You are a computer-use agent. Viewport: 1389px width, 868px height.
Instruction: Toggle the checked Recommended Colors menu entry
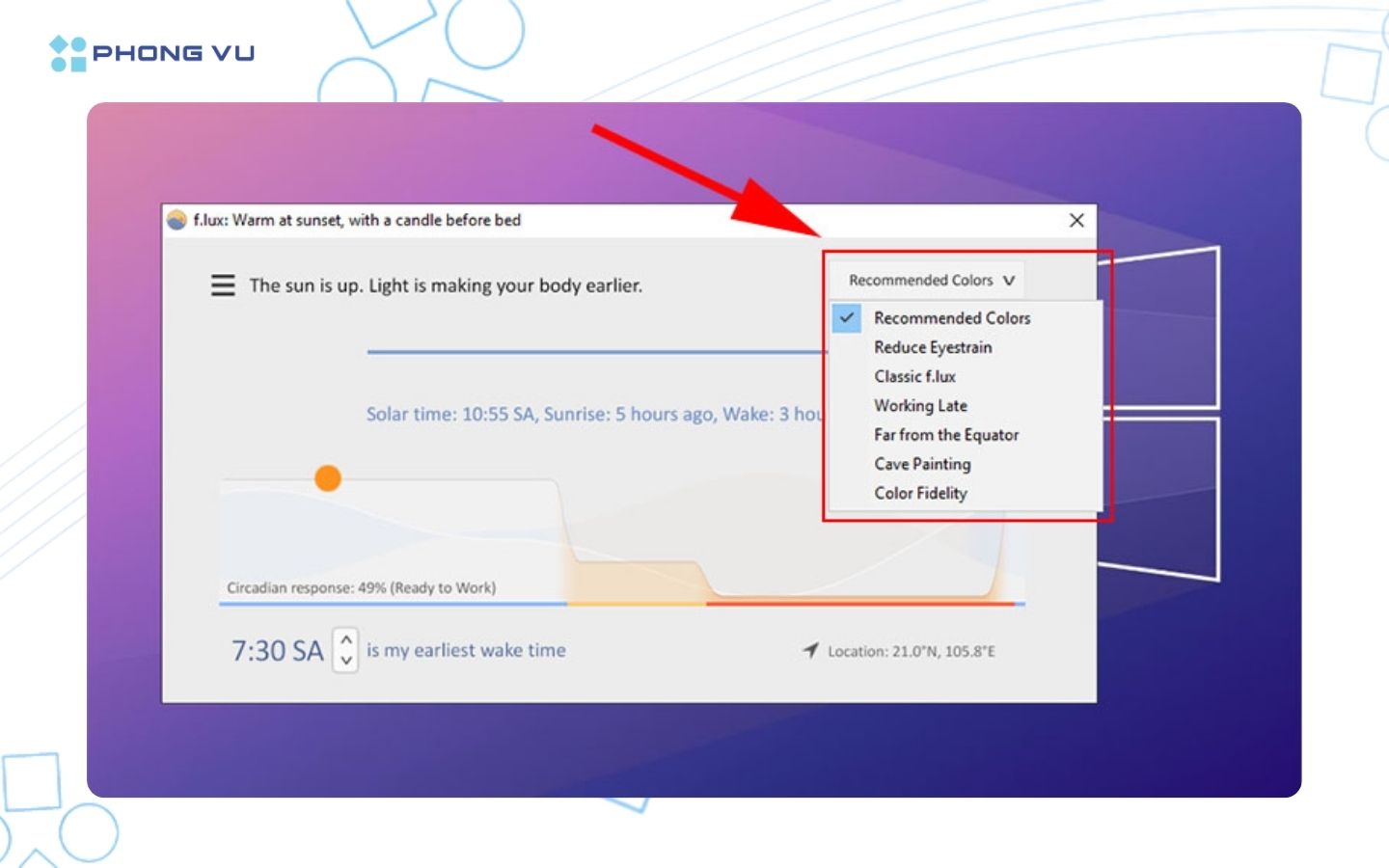951,318
